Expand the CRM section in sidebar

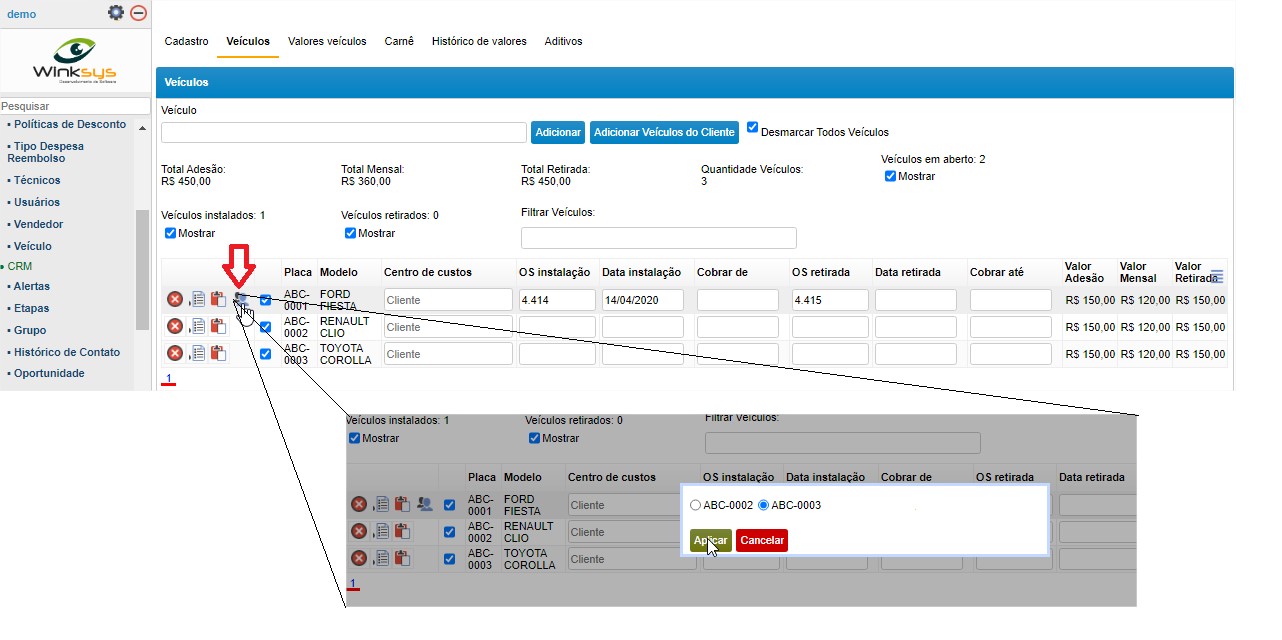coord(19,267)
